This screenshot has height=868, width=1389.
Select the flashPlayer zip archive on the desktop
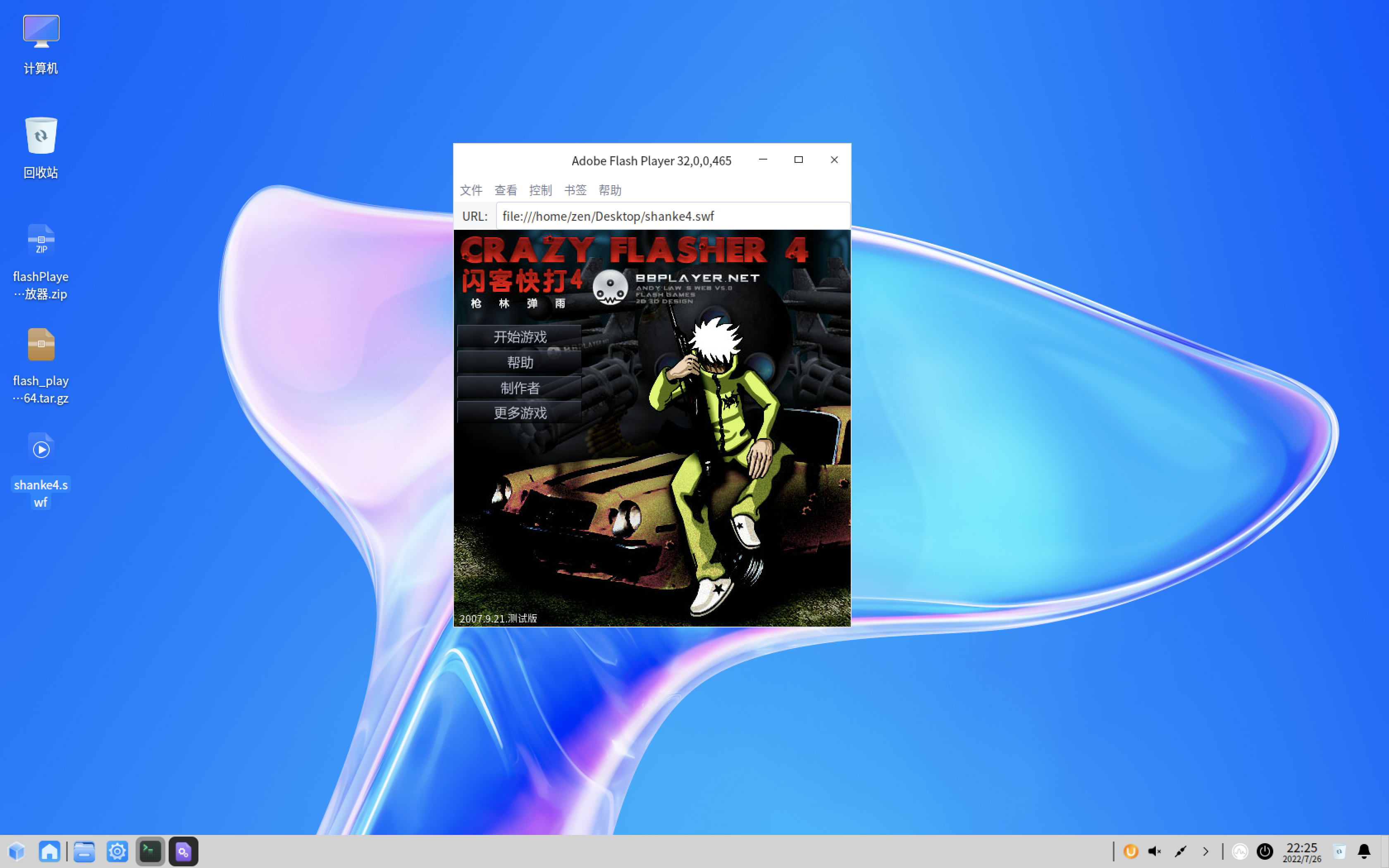(x=41, y=262)
